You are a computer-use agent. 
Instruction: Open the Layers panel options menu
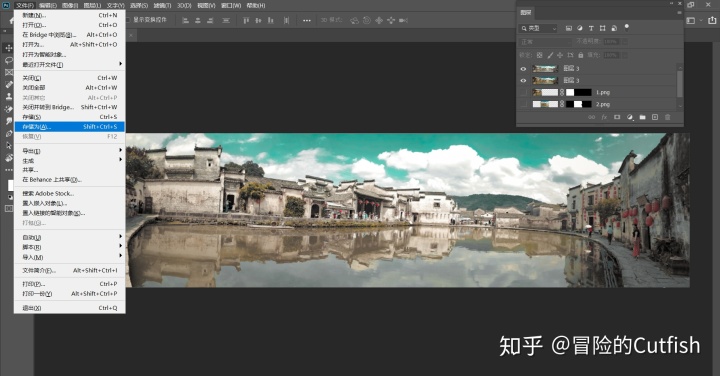pyautogui.click(x=679, y=13)
